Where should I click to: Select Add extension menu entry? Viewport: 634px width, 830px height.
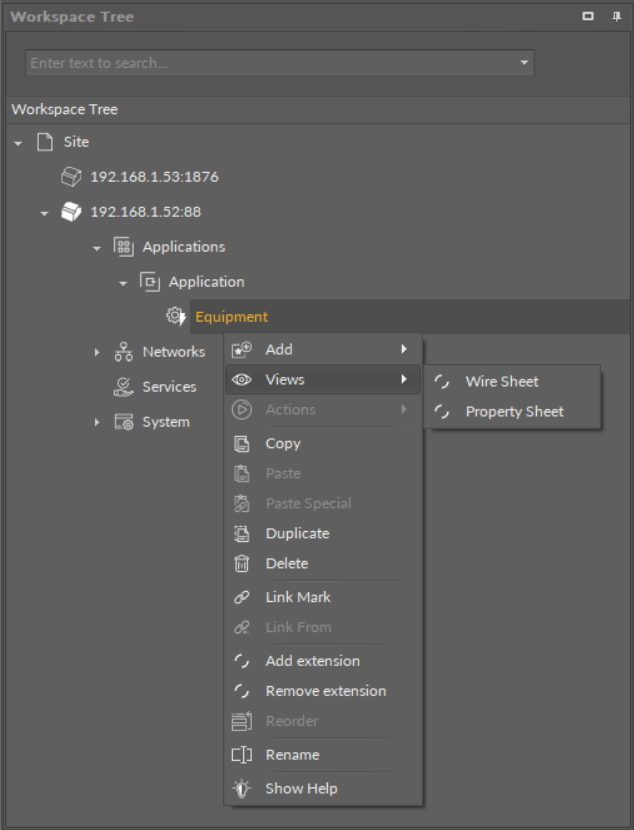[312, 661]
